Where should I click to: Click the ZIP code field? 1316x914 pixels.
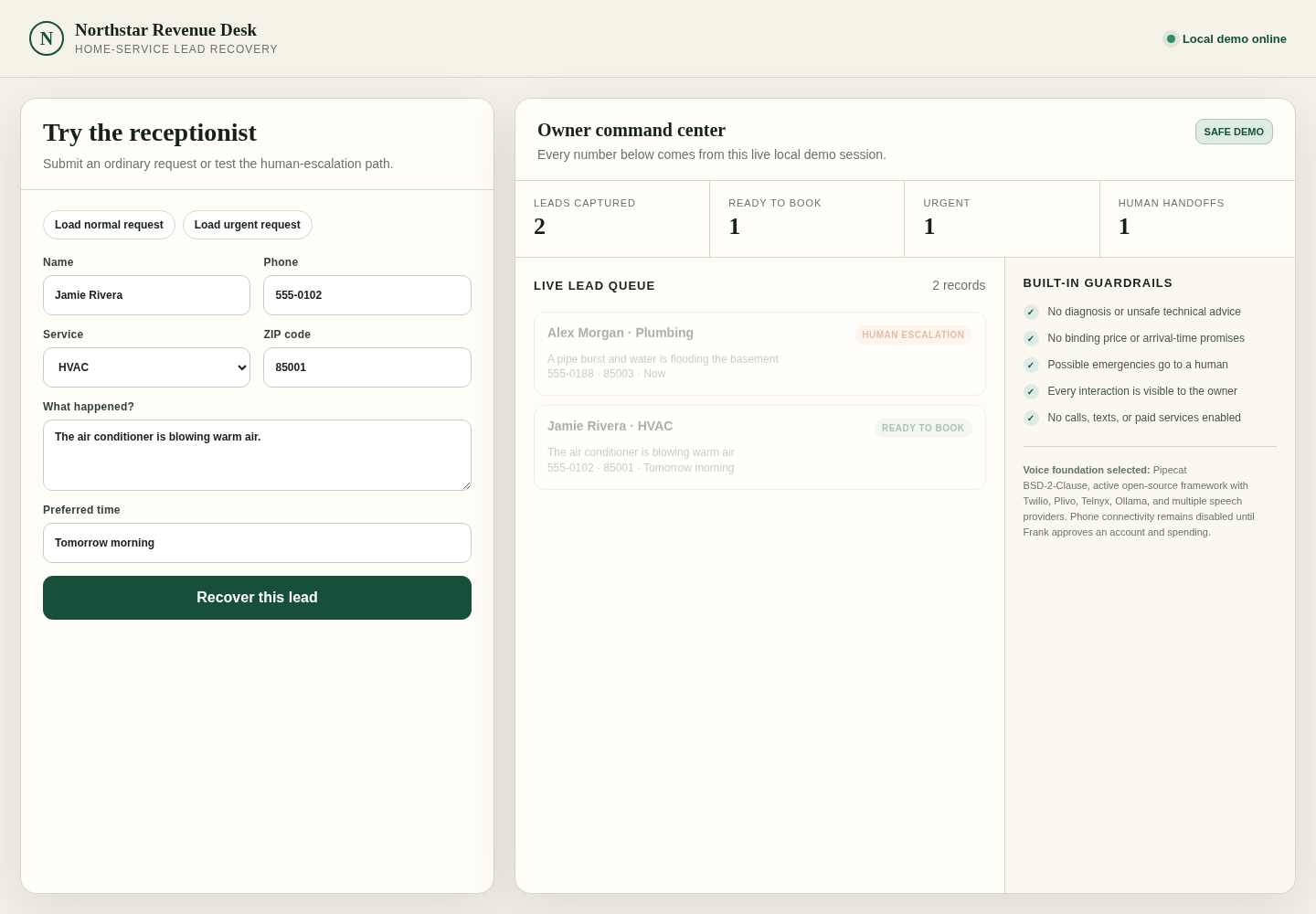pos(367,367)
